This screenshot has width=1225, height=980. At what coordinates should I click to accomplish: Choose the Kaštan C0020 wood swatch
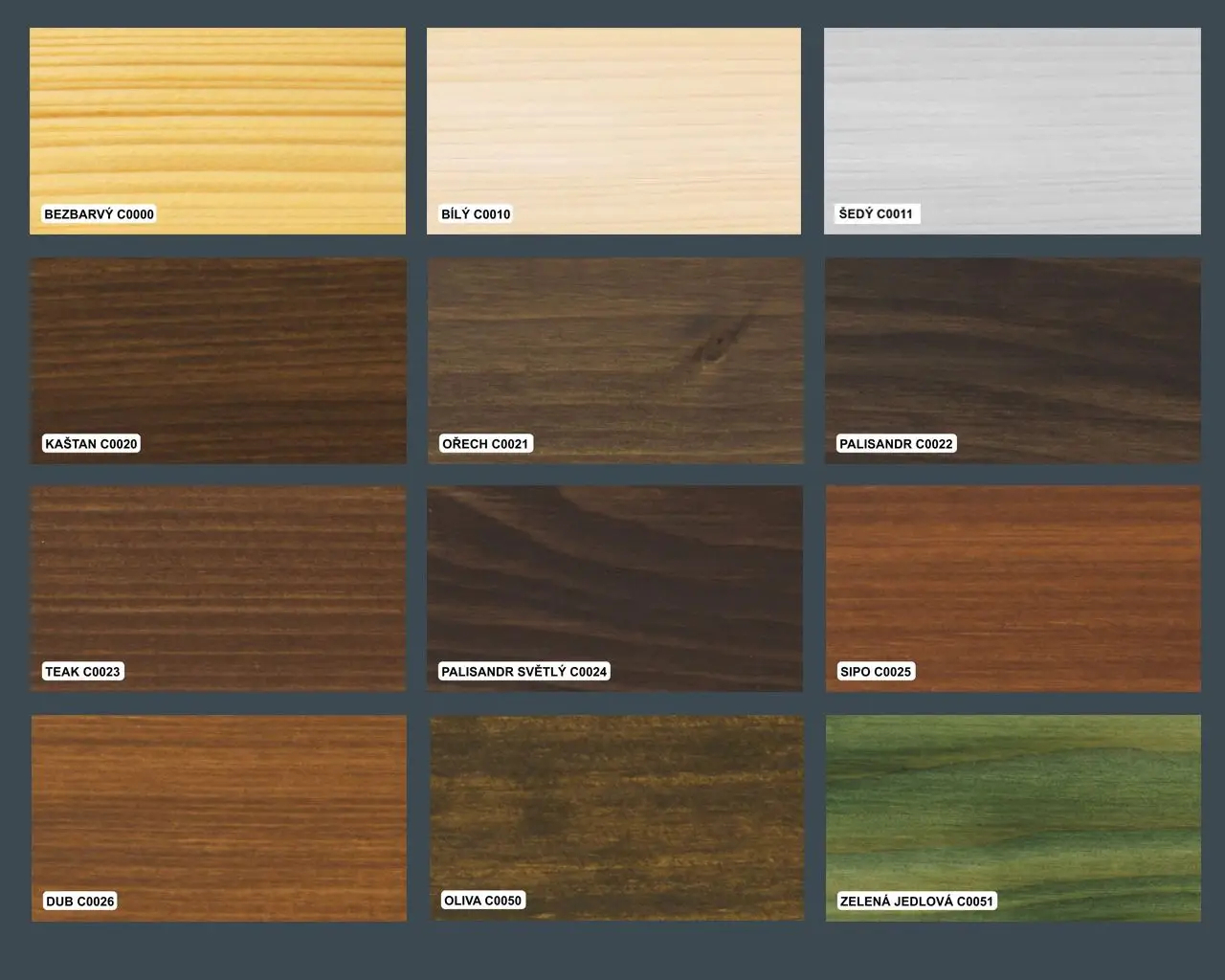[x=218, y=361]
